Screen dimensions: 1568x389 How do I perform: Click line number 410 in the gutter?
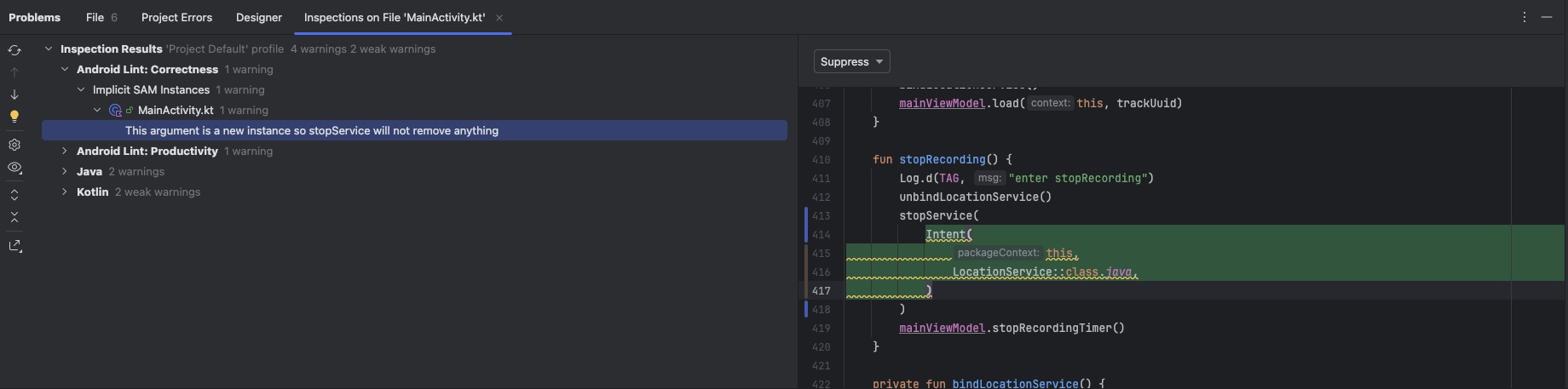click(x=821, y=160)
